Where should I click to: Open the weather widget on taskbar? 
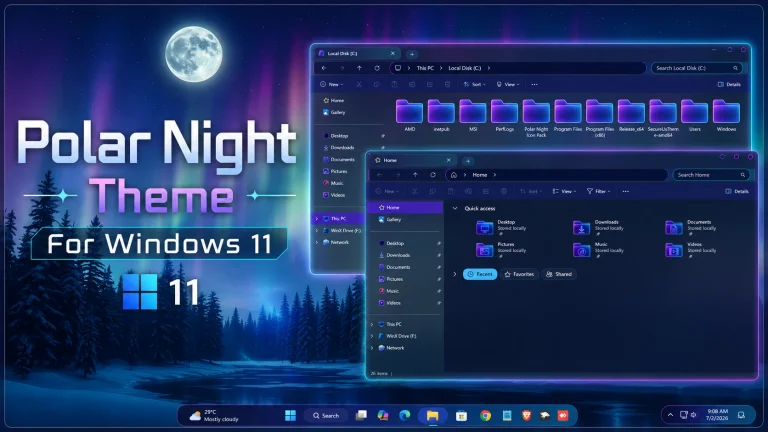point(214,415)
